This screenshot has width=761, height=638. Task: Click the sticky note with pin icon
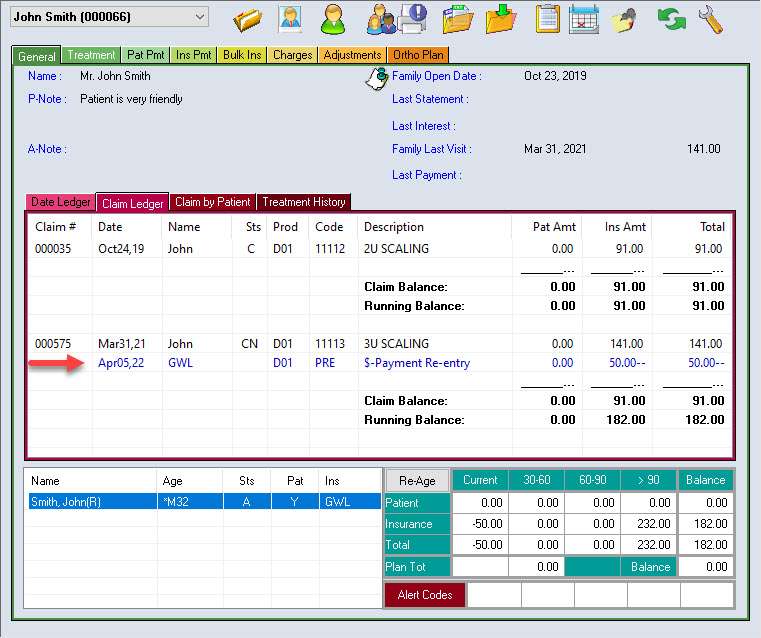(x=624, y=20)
